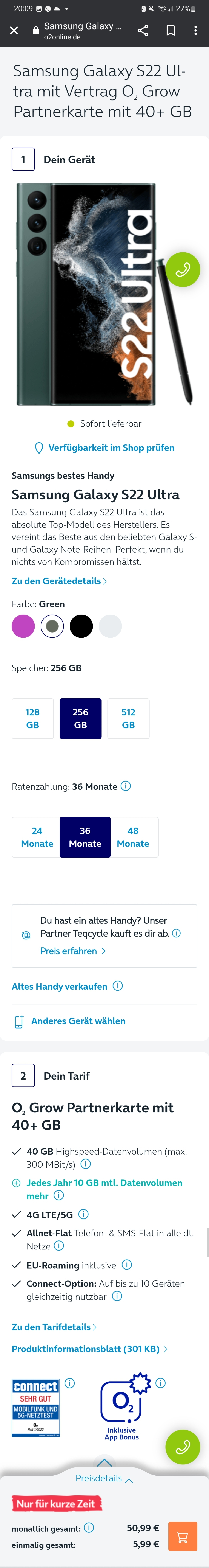
Task: Pick the purple color swatch
Action: 23,626
